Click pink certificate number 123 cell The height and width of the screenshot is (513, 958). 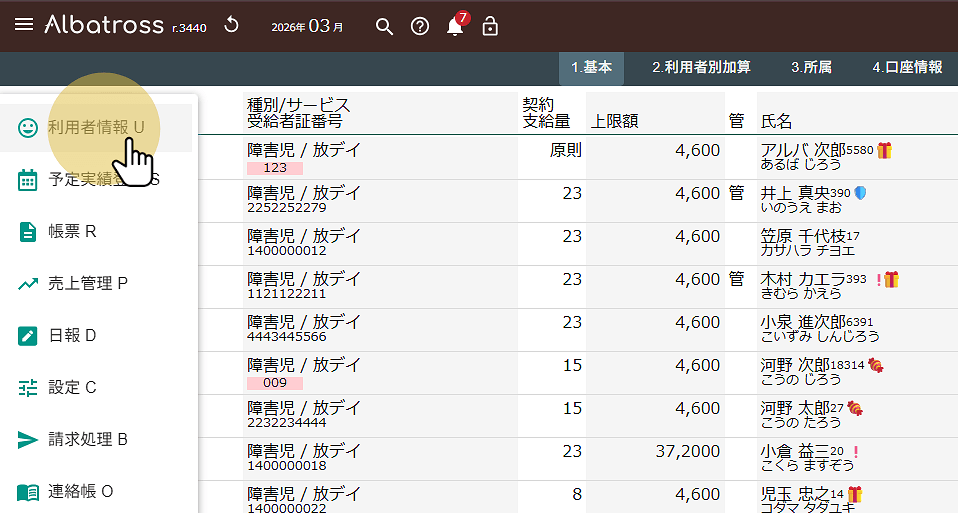coord(275,168)
